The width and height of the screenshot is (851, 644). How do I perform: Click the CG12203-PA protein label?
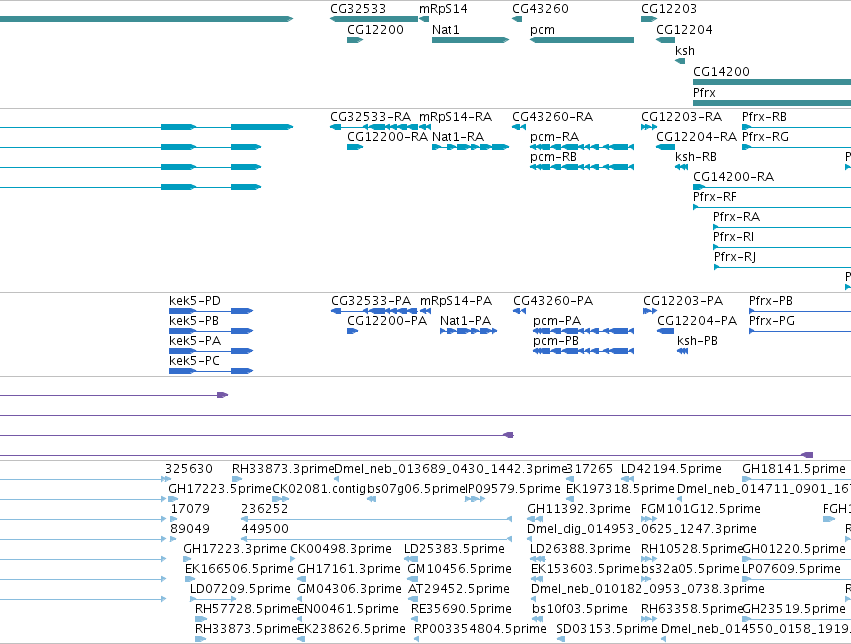point(683,301)
